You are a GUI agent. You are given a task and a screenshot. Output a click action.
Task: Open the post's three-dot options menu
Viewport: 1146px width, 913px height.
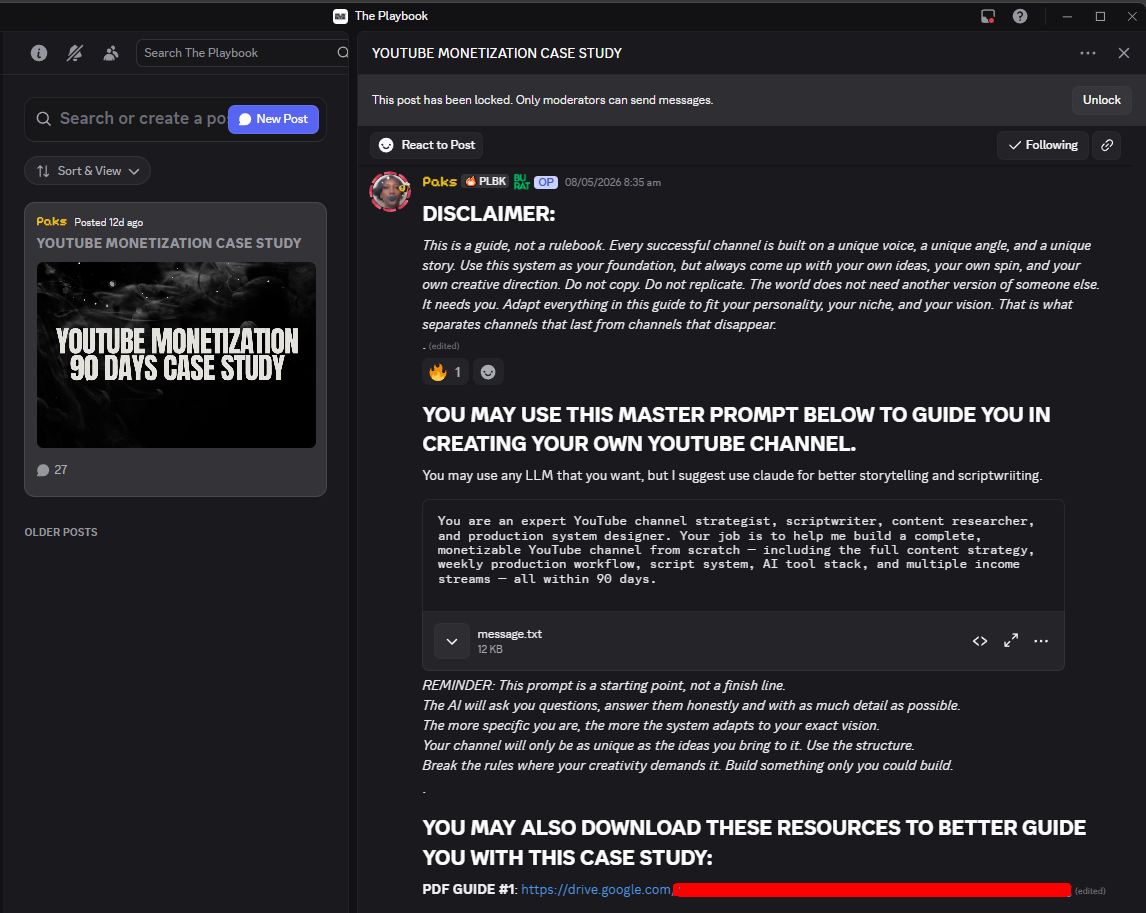point(1088,53)
